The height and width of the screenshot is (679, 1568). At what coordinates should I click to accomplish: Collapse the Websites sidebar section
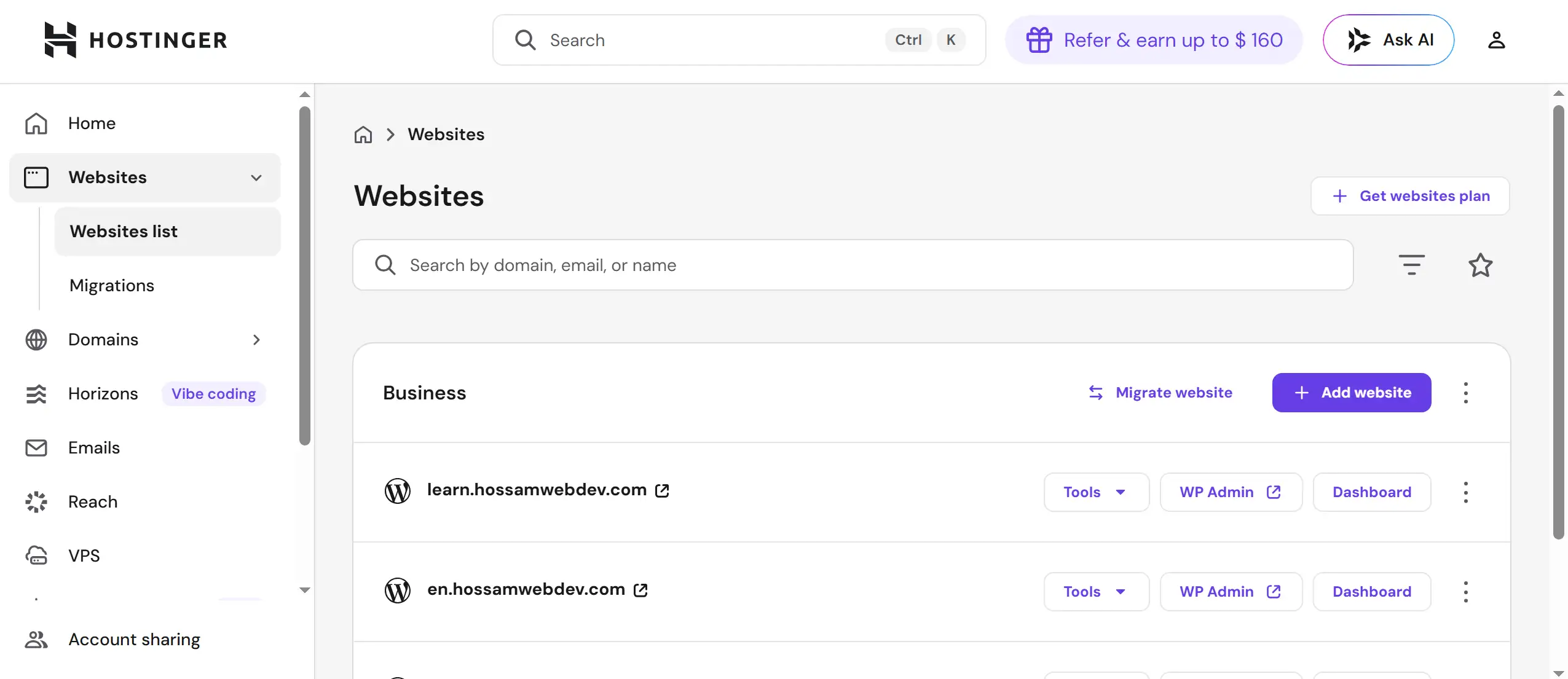click(256, 178)
